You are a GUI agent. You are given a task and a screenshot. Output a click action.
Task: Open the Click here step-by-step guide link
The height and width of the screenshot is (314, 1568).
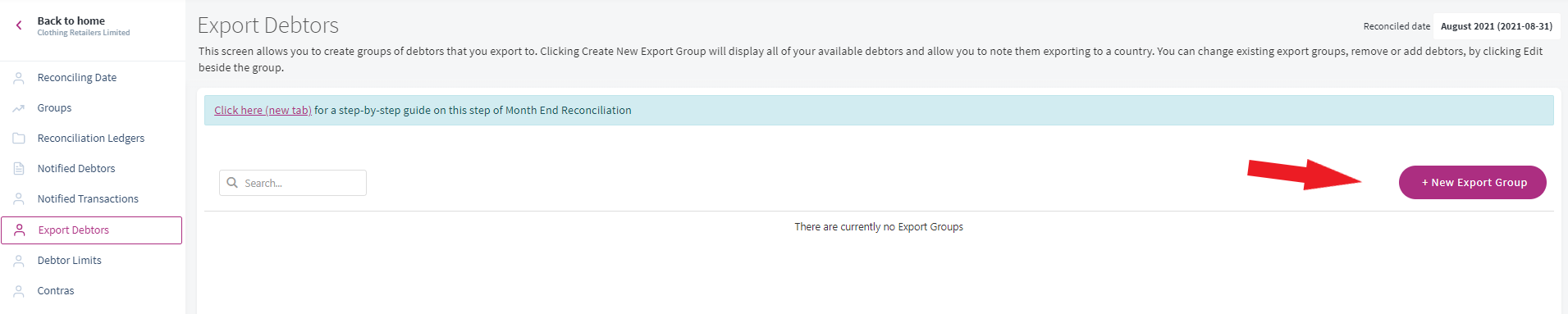click(263, 111)
